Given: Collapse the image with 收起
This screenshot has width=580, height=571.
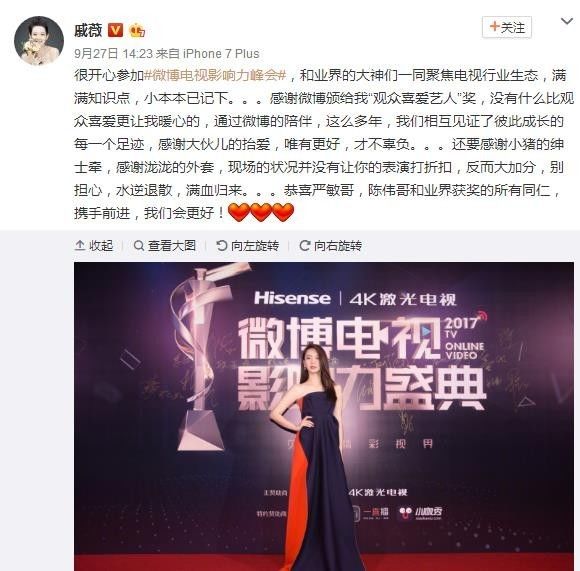Looking at the screenshot, I should (94, 246).
